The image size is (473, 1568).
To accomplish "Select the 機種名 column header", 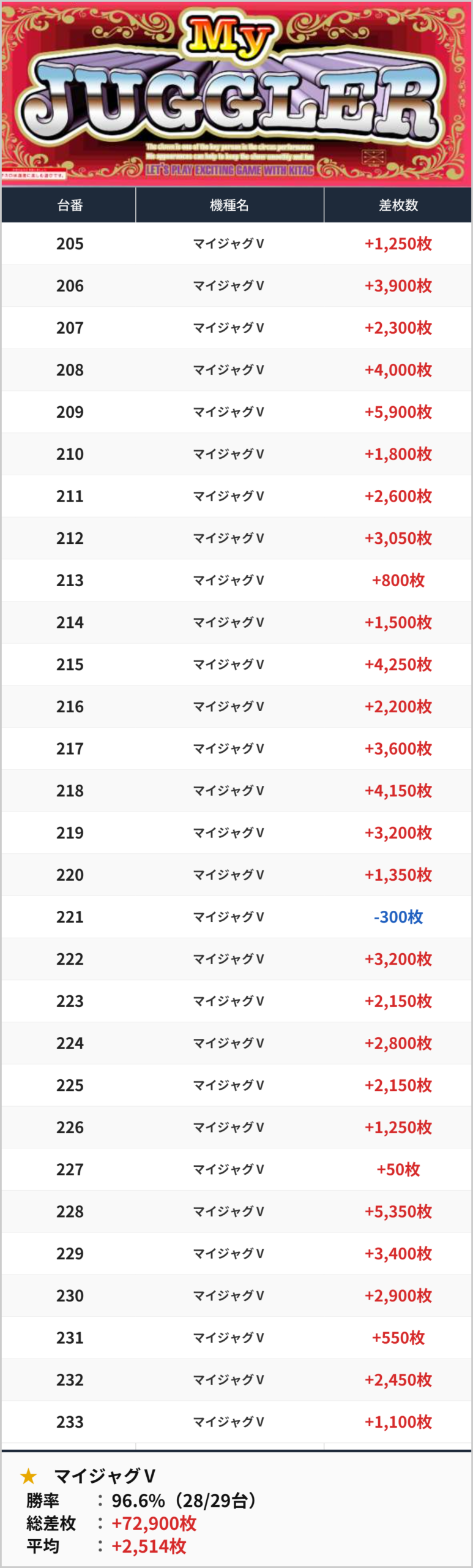I will coord(229,205).
